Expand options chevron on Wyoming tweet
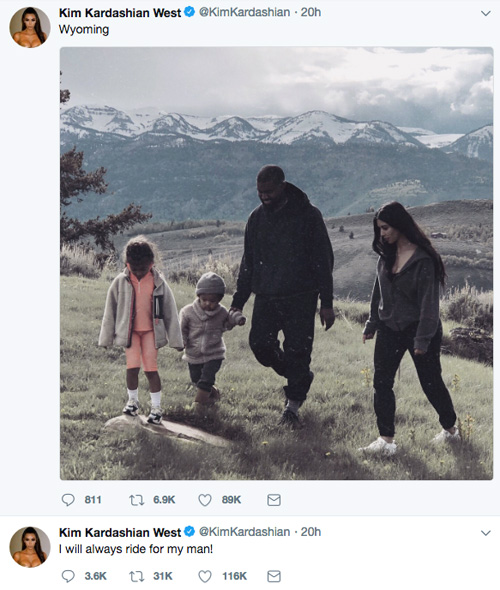The height and width of the screenshot is (590, 500). (486, 14)
